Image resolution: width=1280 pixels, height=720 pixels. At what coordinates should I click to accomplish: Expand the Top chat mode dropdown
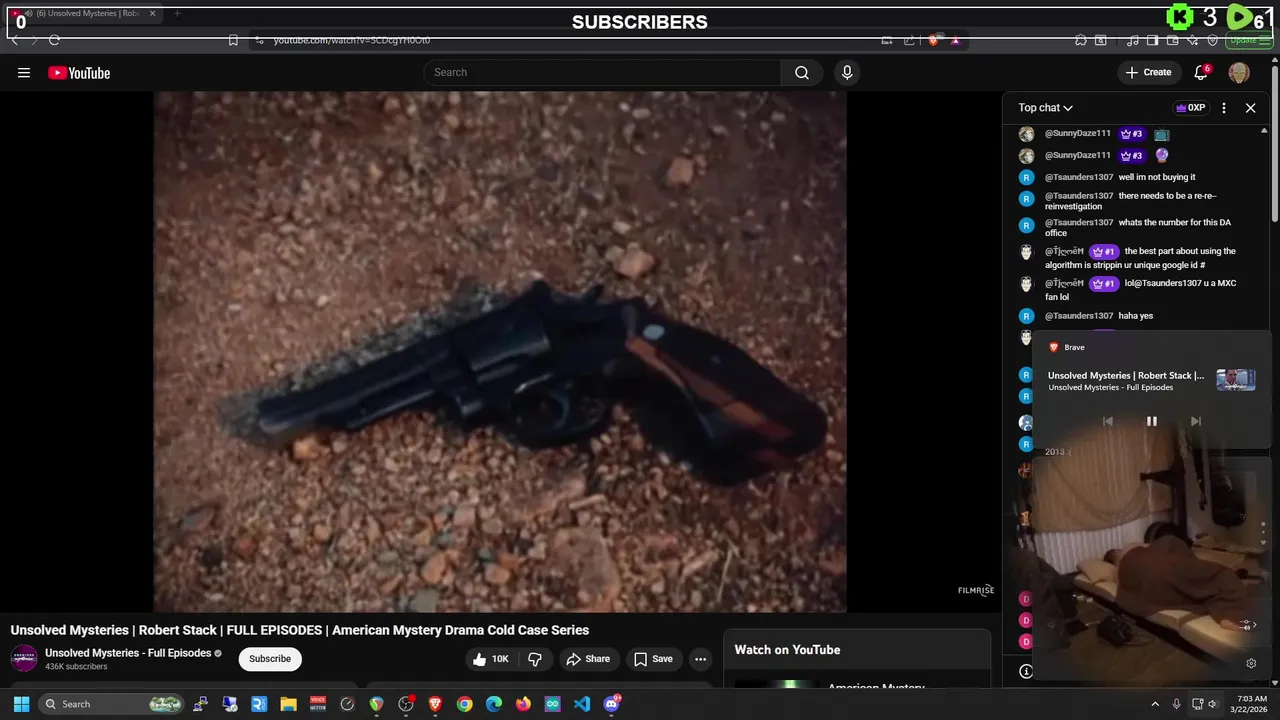(1046, 108)
